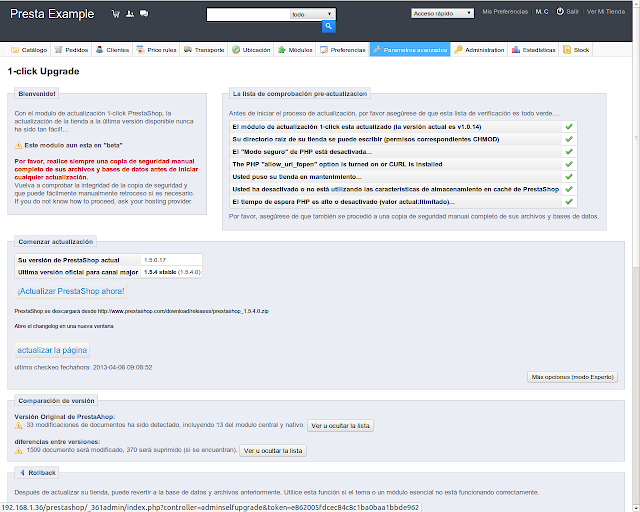Open the Catálogo menu tab

[x=29, y=50]
